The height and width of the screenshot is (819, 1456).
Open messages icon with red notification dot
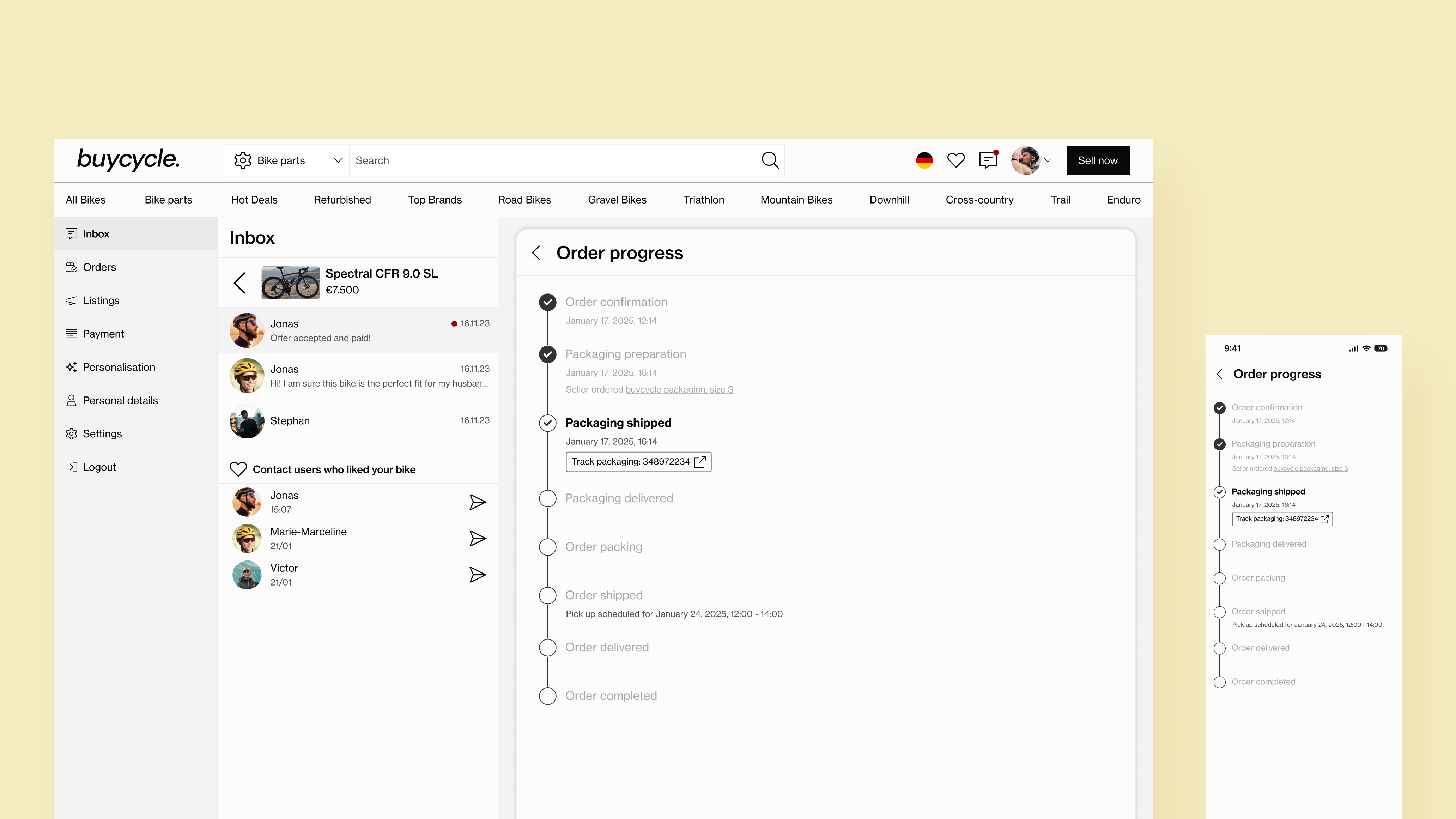tap(988, 160)
